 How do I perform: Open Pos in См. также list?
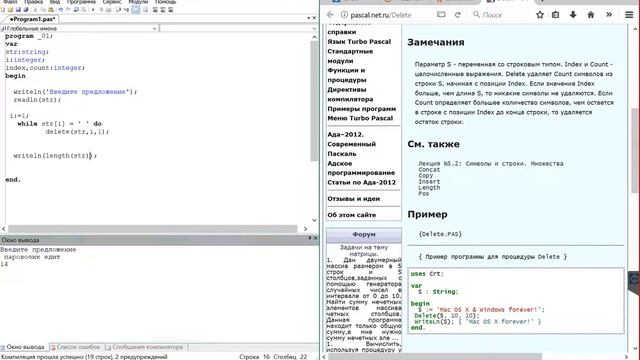point(424,193)
